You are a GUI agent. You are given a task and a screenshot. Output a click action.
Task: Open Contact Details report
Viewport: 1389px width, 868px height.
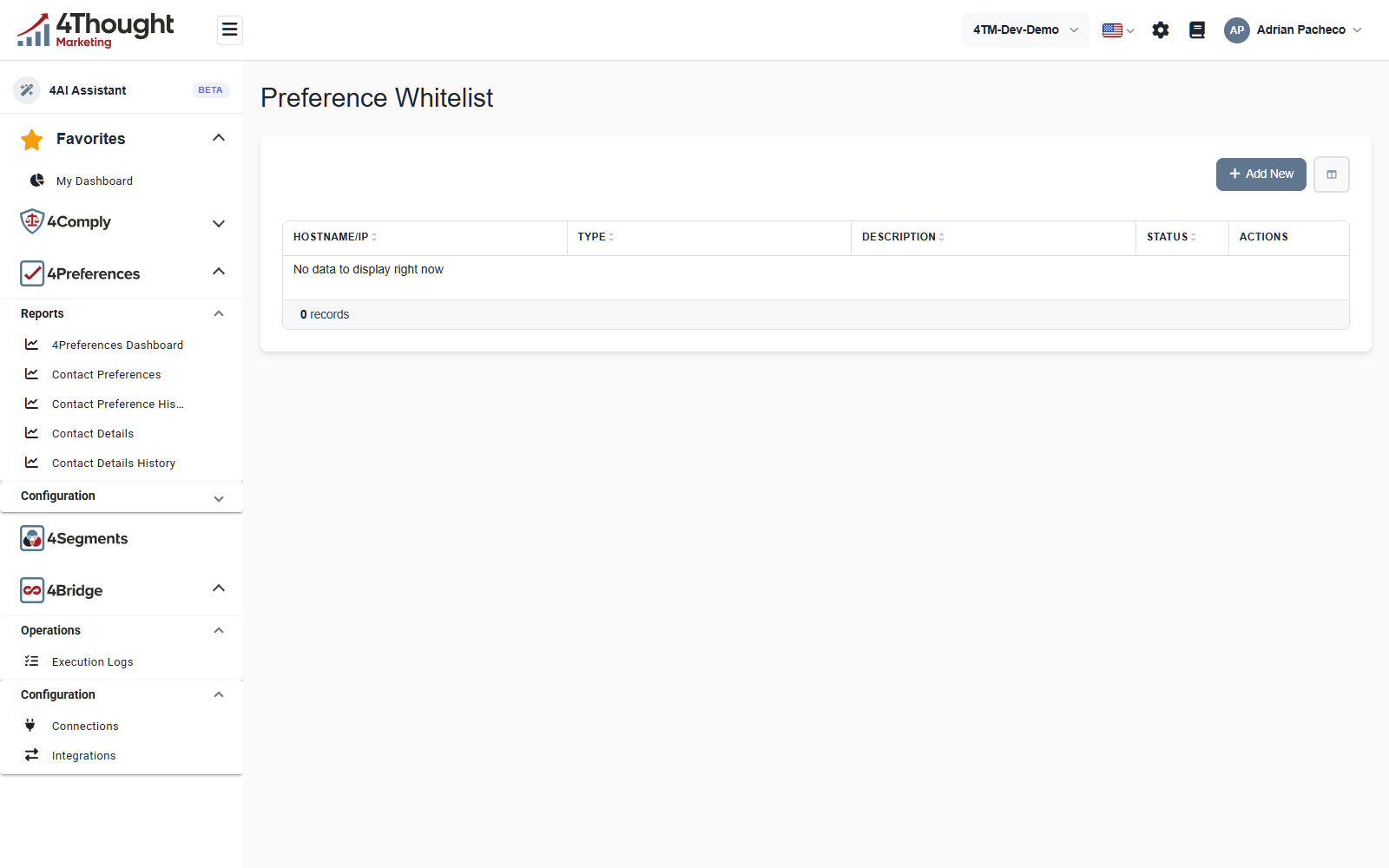point(93,434)
